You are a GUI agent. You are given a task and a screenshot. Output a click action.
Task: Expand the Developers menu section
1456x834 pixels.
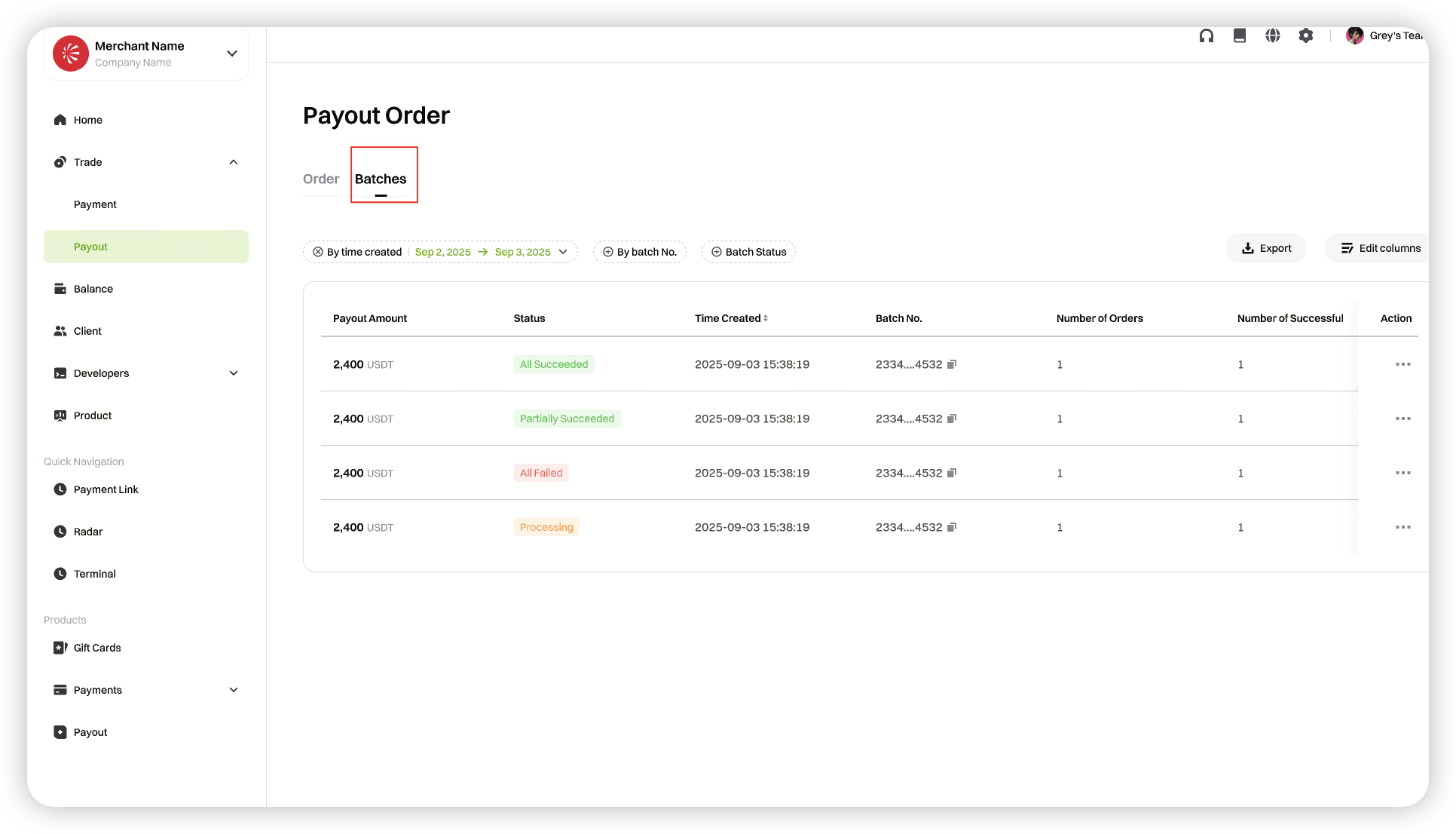click(234, 373)
